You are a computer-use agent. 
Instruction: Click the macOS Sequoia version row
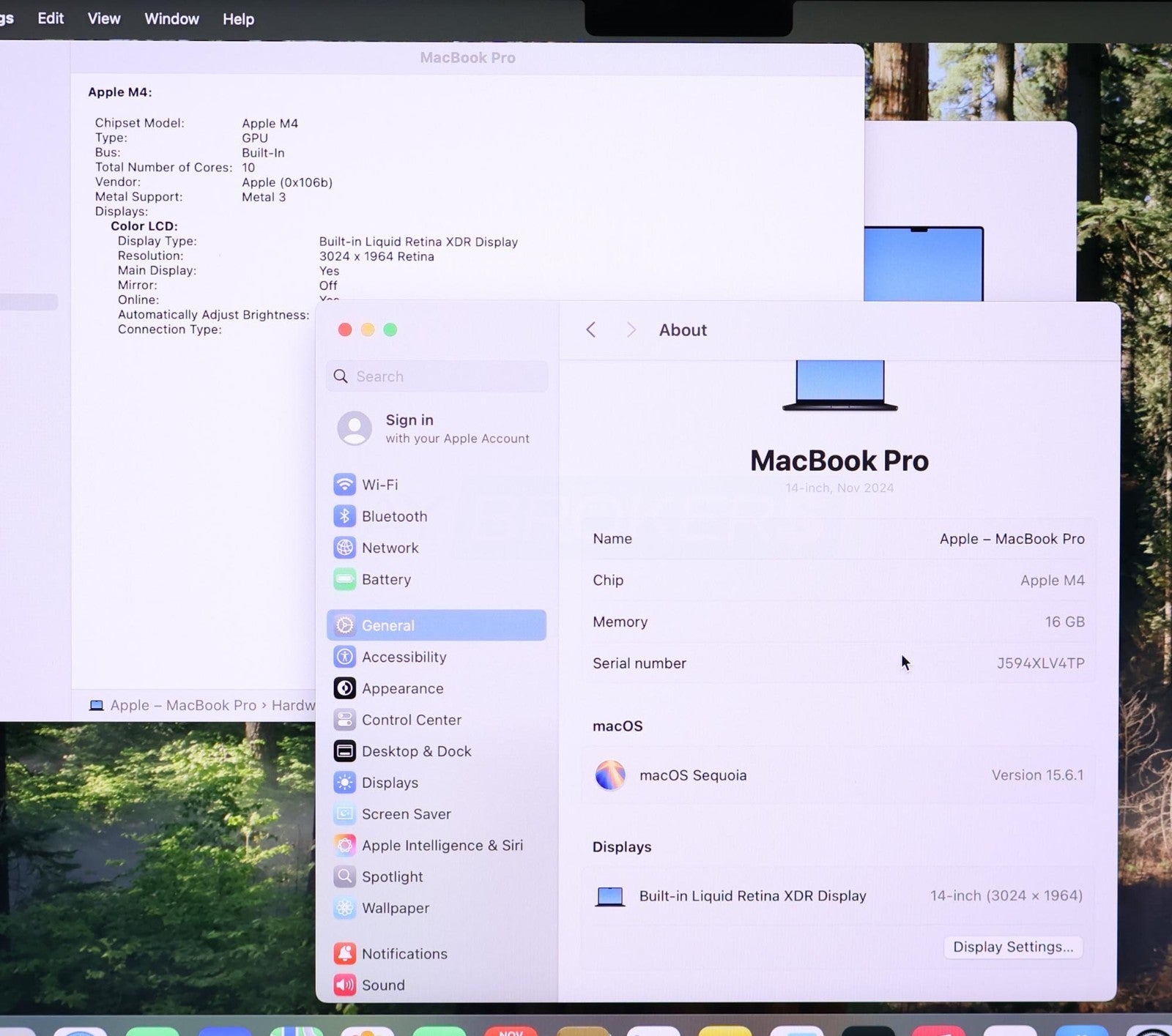click(x=838, y=775)
